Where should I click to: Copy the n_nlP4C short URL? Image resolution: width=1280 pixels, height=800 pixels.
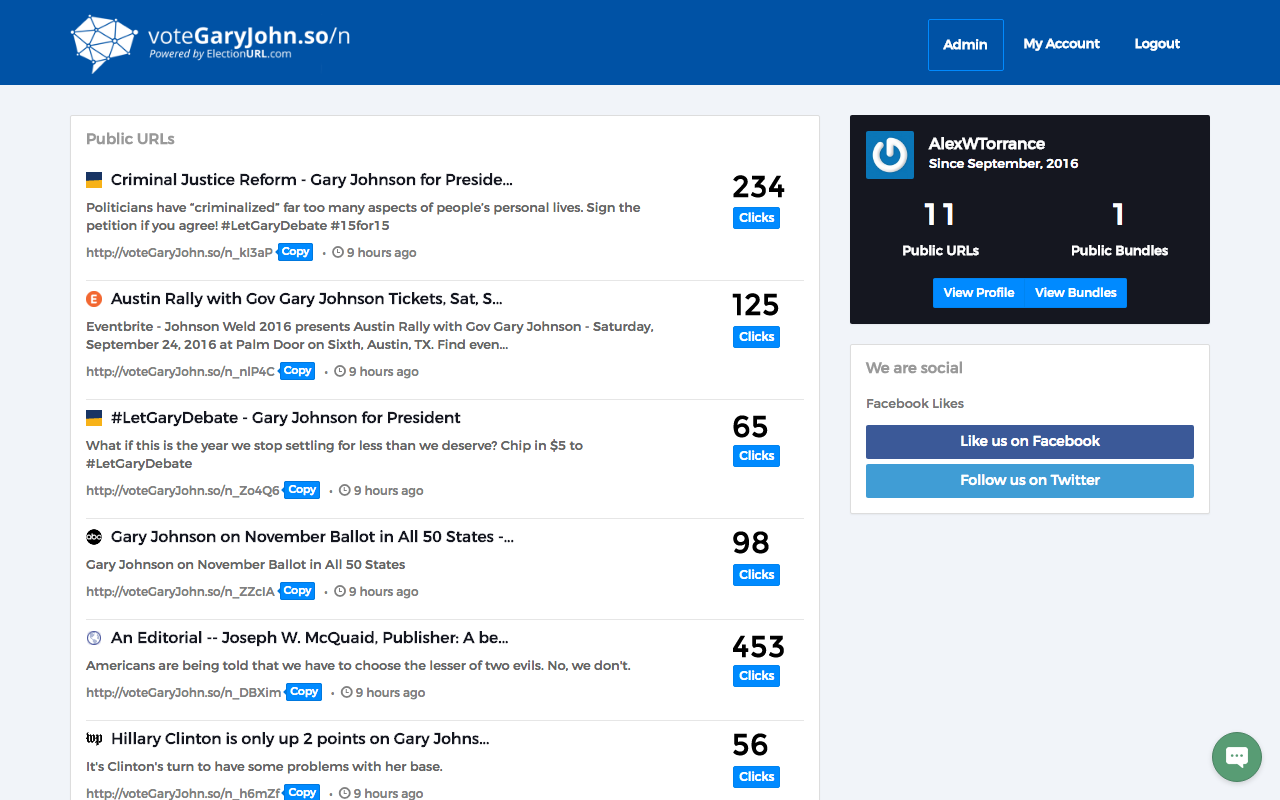[297, 371]
